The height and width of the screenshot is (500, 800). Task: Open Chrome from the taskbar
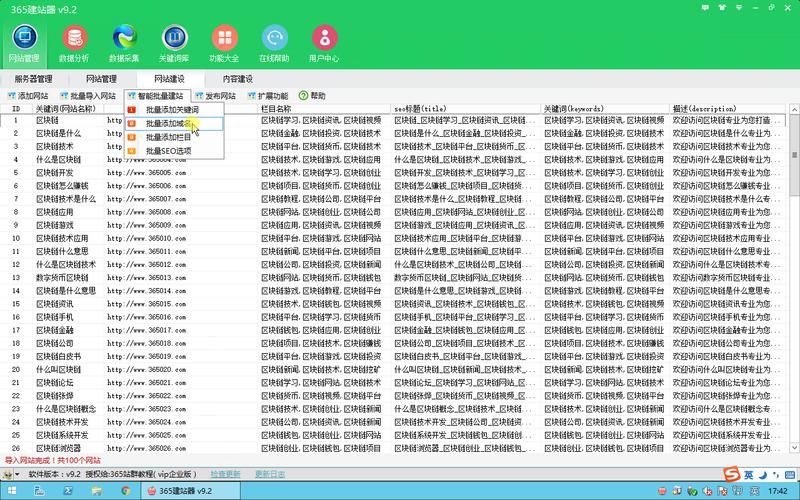pyautogui.click(x=125, y=491)
